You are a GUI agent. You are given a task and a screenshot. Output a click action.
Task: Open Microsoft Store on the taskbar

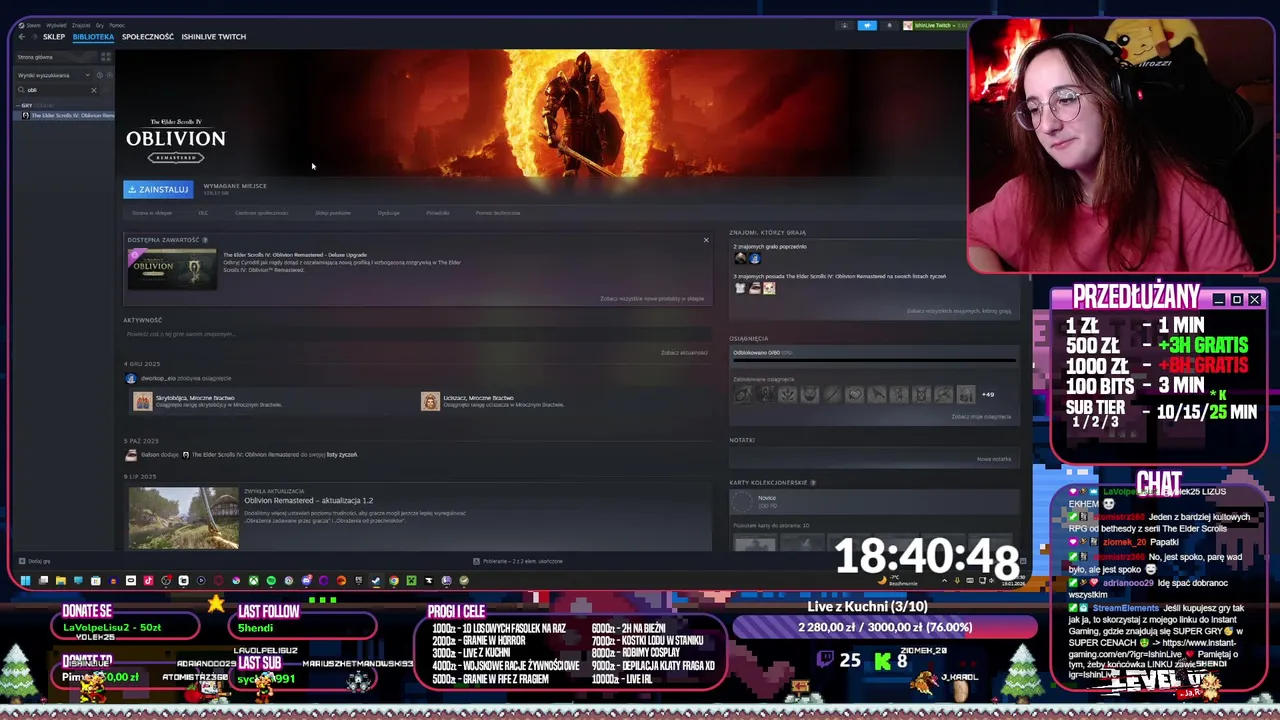[x=95, y=580]
